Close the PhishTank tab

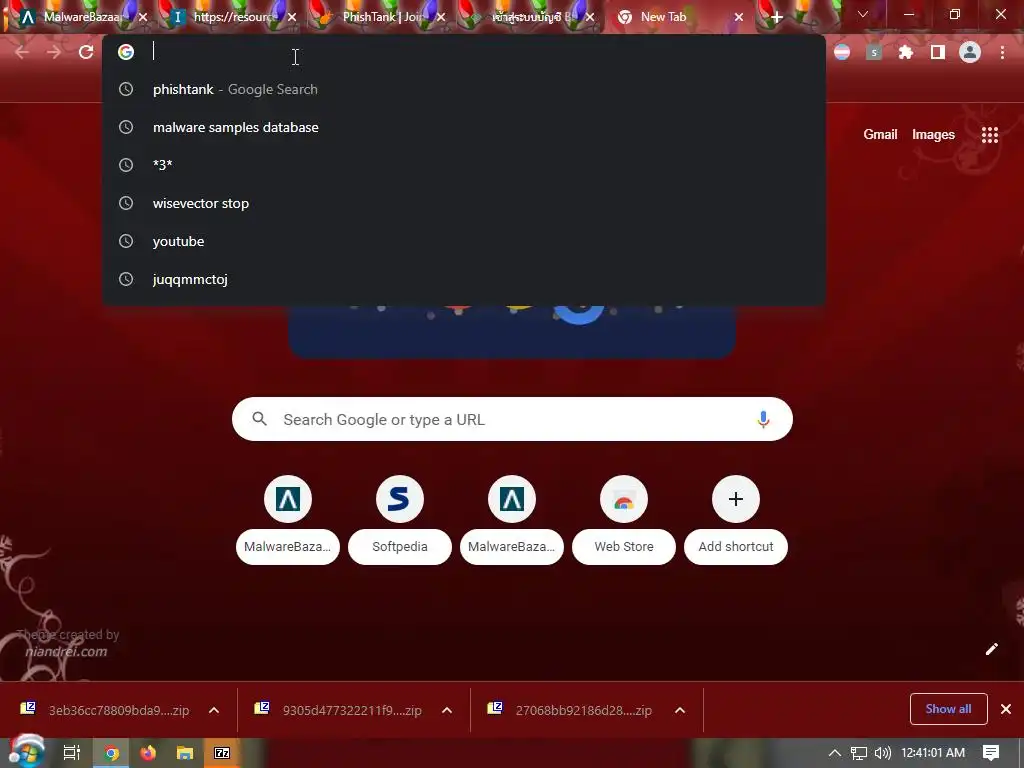click(441, 18)
